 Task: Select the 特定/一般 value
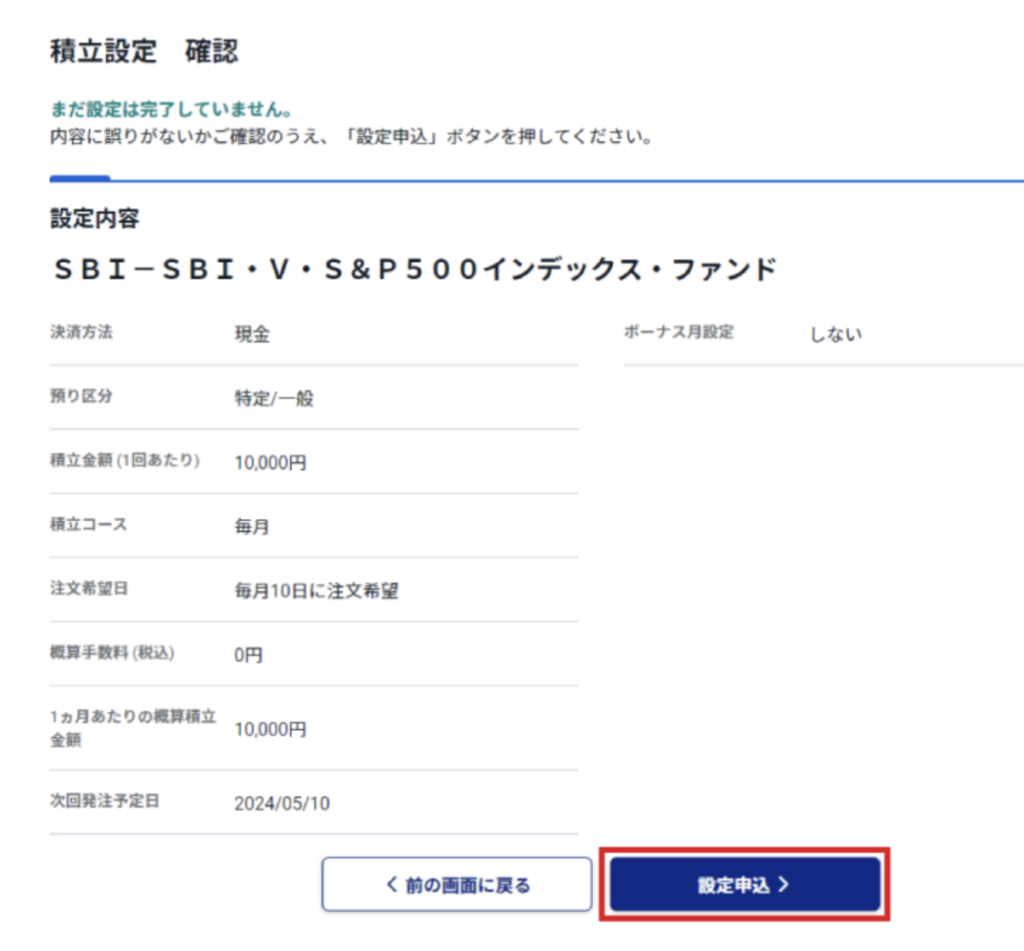(x=274, y=398)
